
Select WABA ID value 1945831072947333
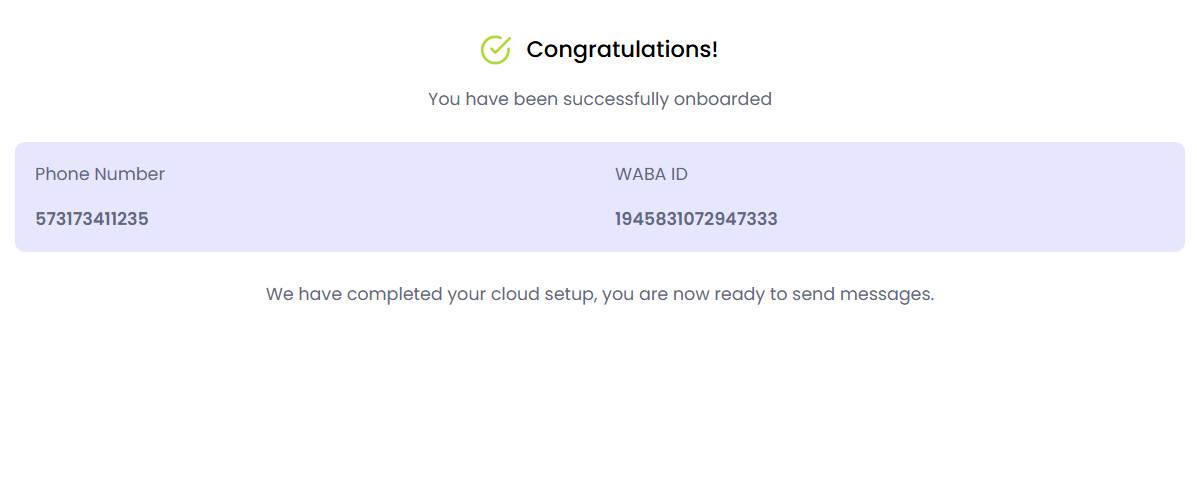696,219
